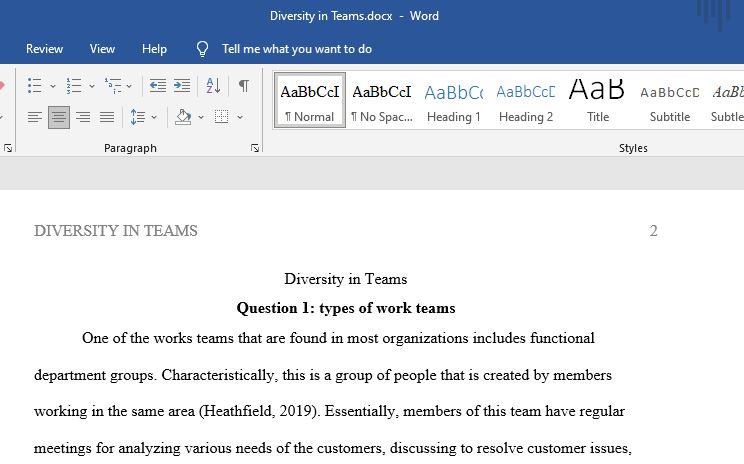Apply the Title style
Image resolution: width=744 pixels, height=464 pixels.
coord(597,100)
